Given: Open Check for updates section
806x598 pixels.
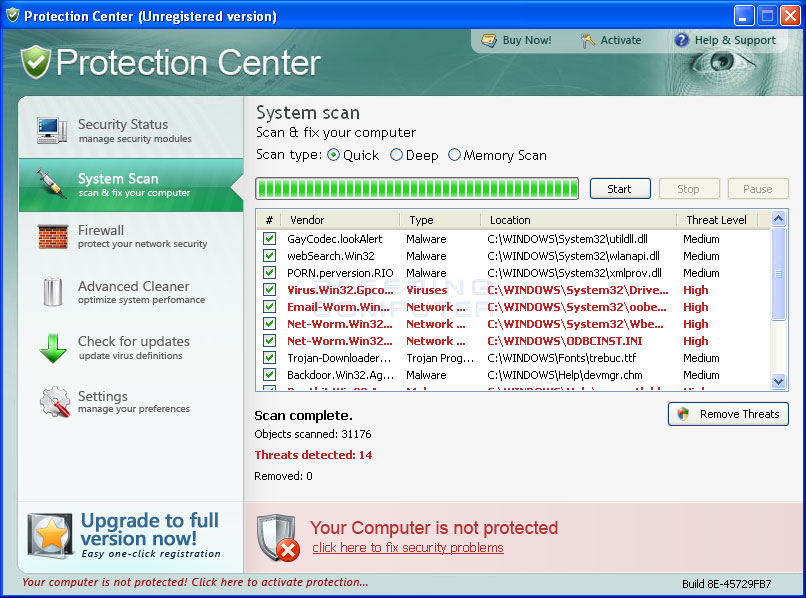Looking at the screenshot, I should click(x=131, y=348).
